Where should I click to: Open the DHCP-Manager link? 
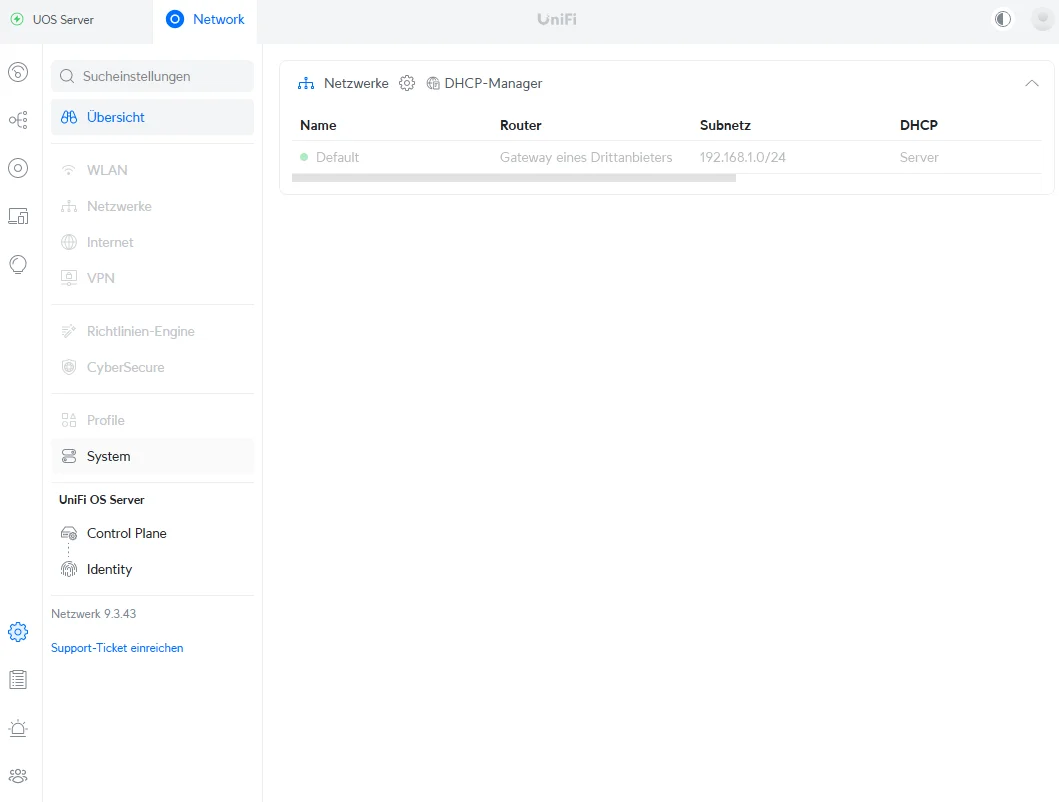pyautogui.click(x=493, y=83)
